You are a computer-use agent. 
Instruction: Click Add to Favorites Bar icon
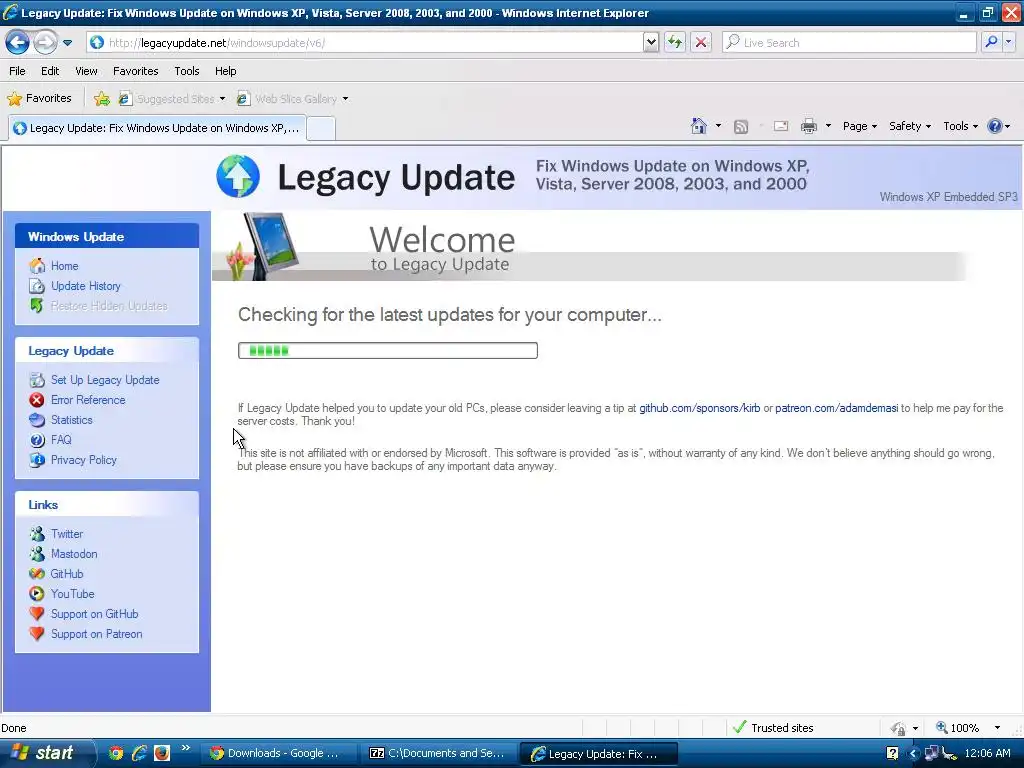coord(102,99)
